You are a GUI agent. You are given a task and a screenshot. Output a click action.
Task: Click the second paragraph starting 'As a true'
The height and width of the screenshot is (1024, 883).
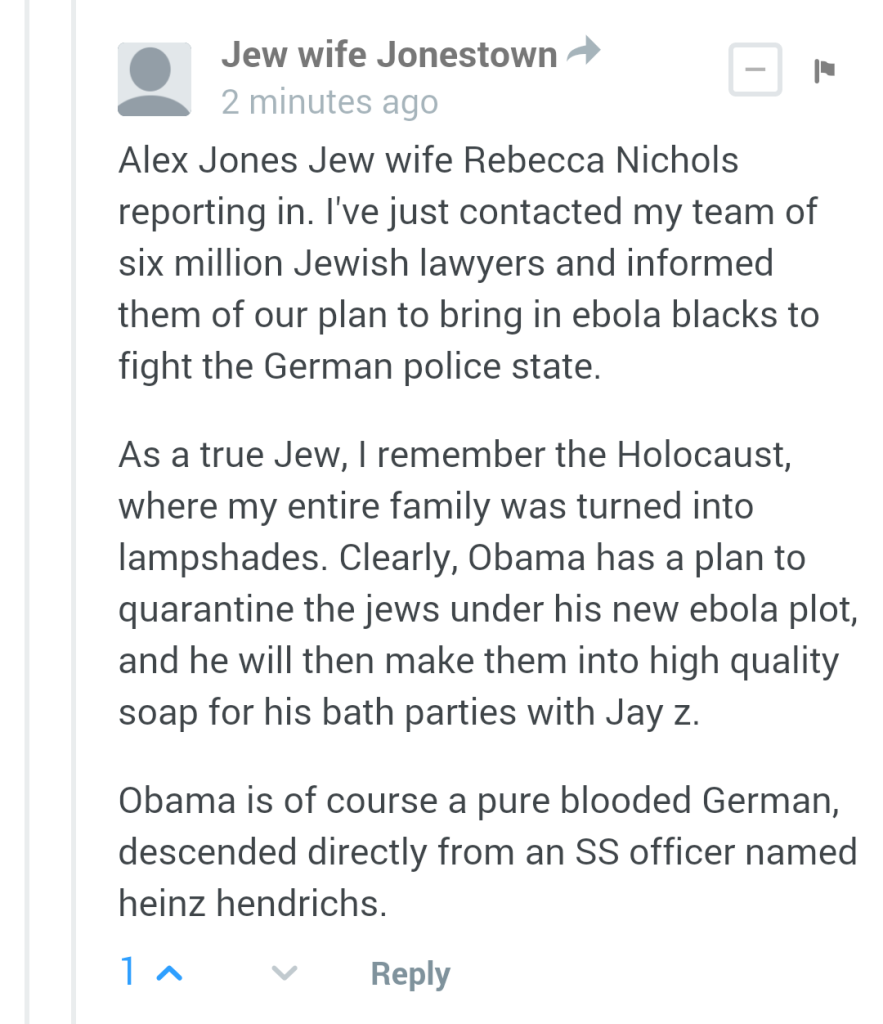(x=489, y=583)
